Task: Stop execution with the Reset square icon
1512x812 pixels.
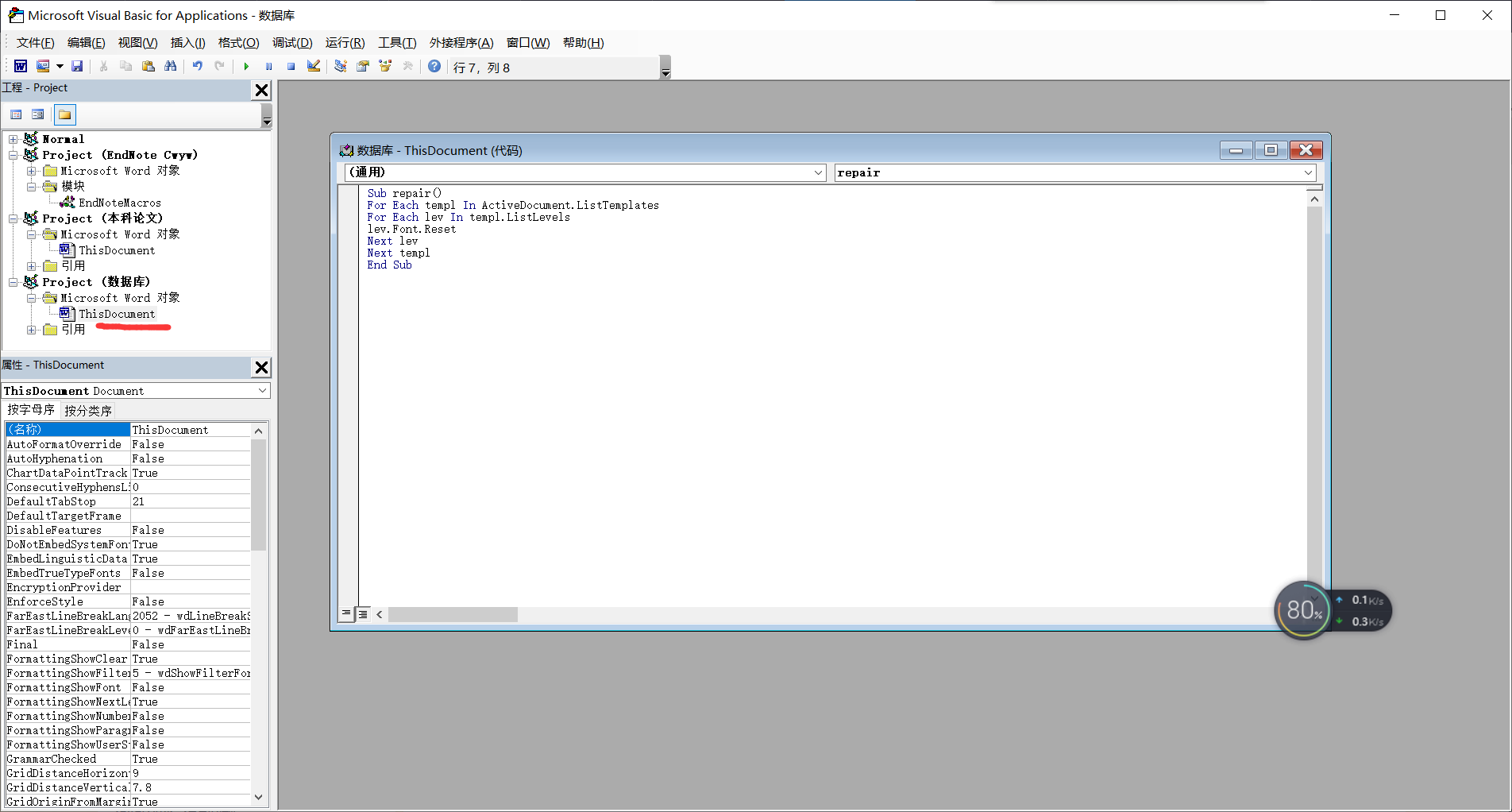Action: coord(291,66)
